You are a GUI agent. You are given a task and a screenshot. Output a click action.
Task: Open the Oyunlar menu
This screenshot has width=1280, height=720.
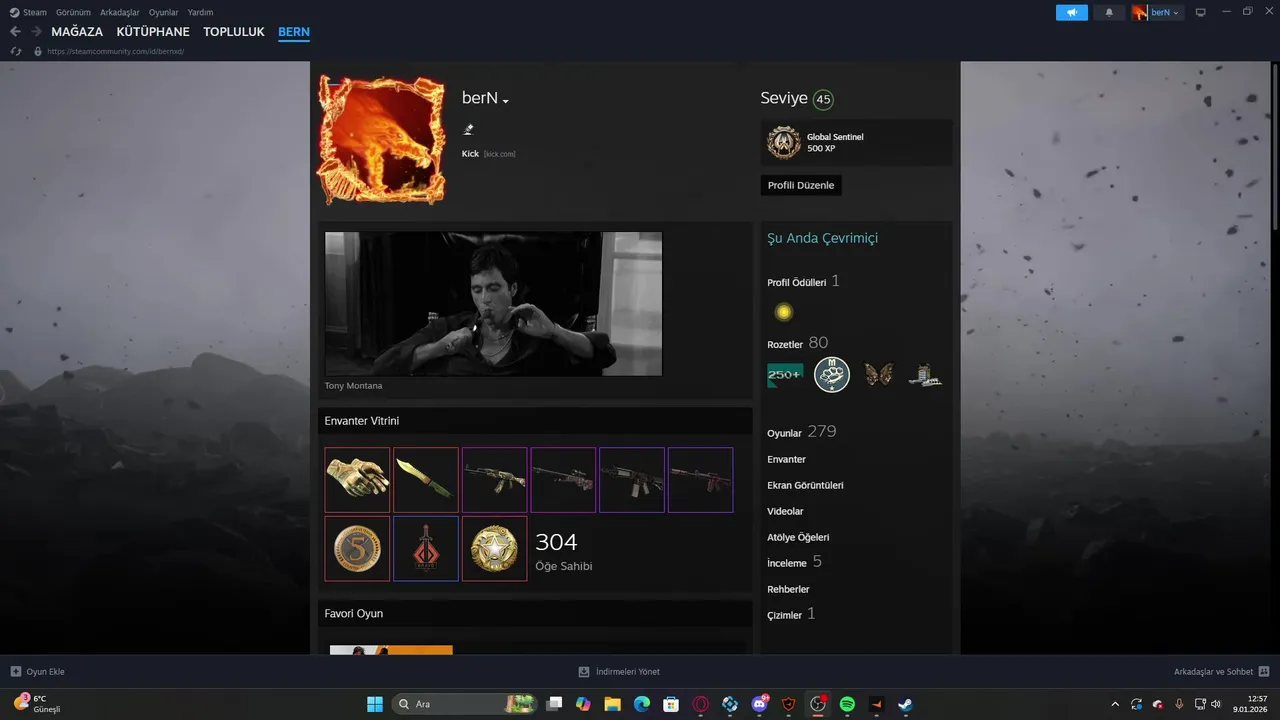pos(164,12)
